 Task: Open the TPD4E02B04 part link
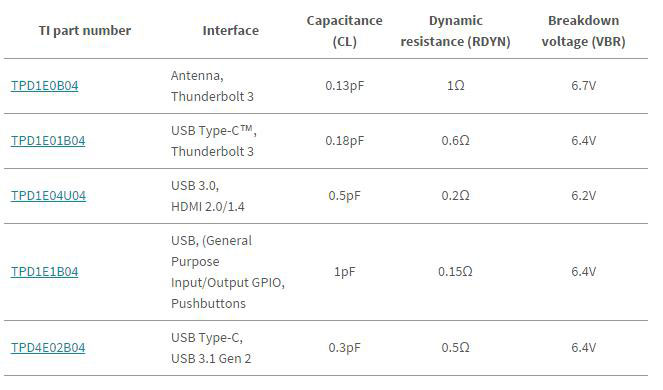pos(48,348)
